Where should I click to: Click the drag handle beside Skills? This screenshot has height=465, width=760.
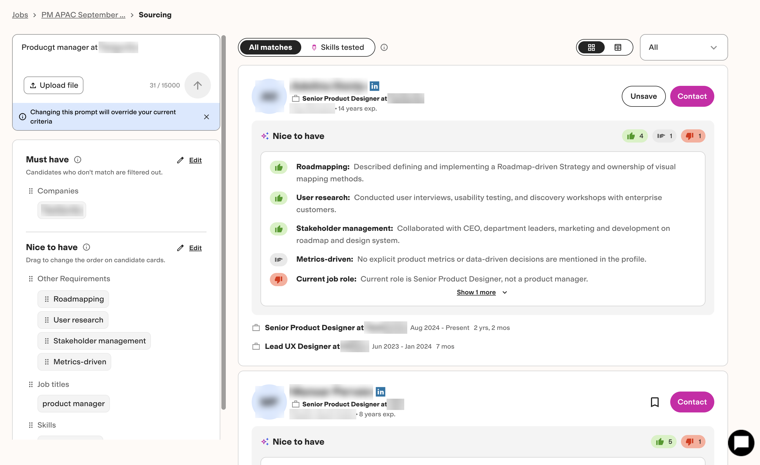[x=31, y=425]
